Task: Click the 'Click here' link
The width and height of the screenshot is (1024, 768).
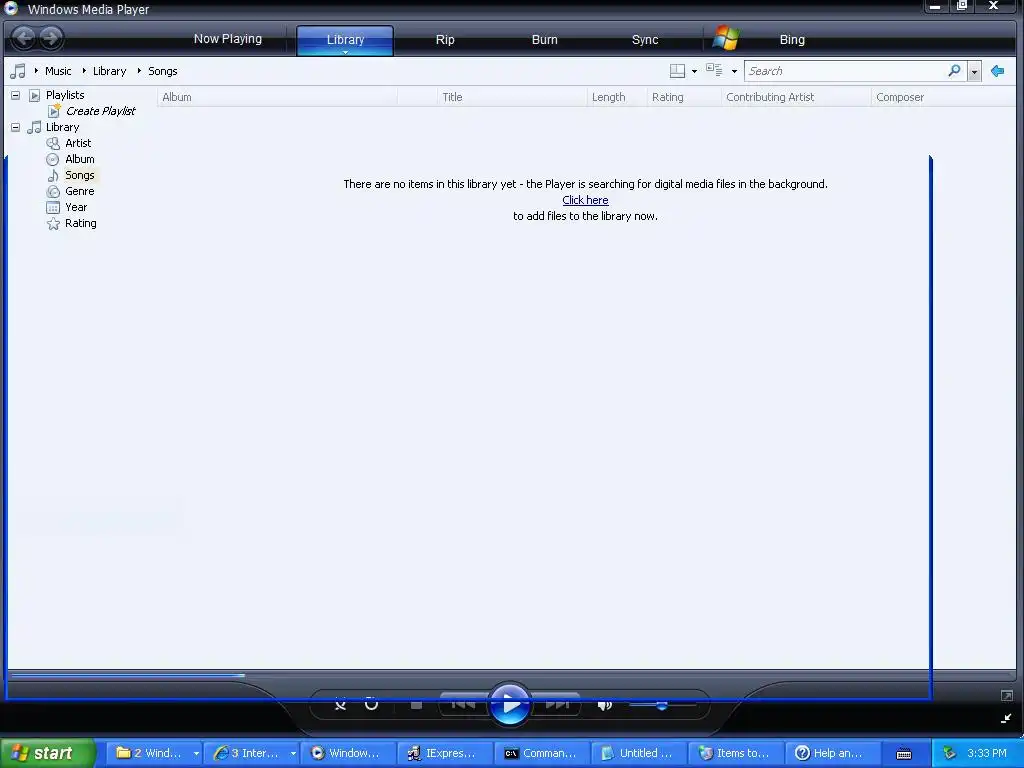Action: point(585,200)
